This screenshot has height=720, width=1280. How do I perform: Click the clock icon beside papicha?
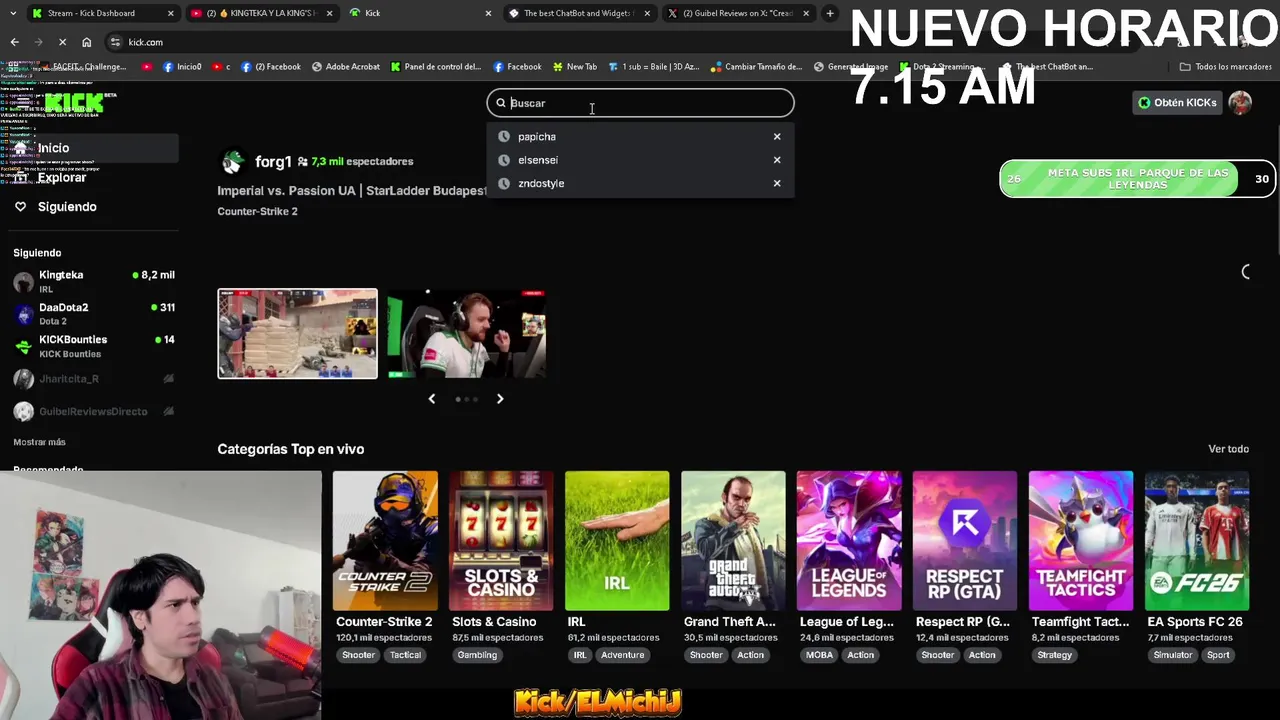(x=504, y=137)
